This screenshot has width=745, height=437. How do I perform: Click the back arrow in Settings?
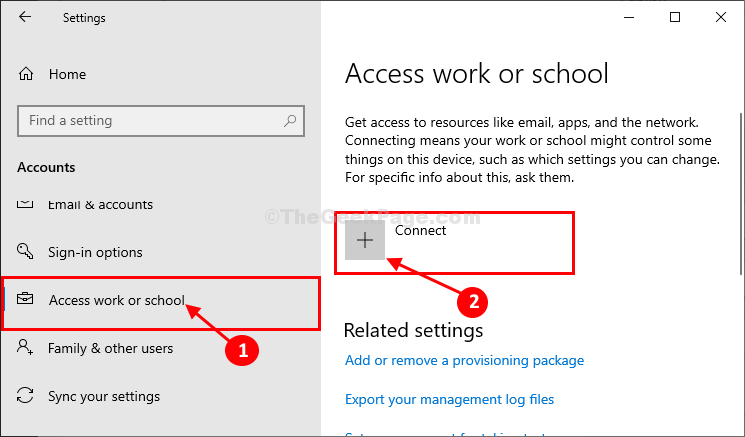pos(25,18)
